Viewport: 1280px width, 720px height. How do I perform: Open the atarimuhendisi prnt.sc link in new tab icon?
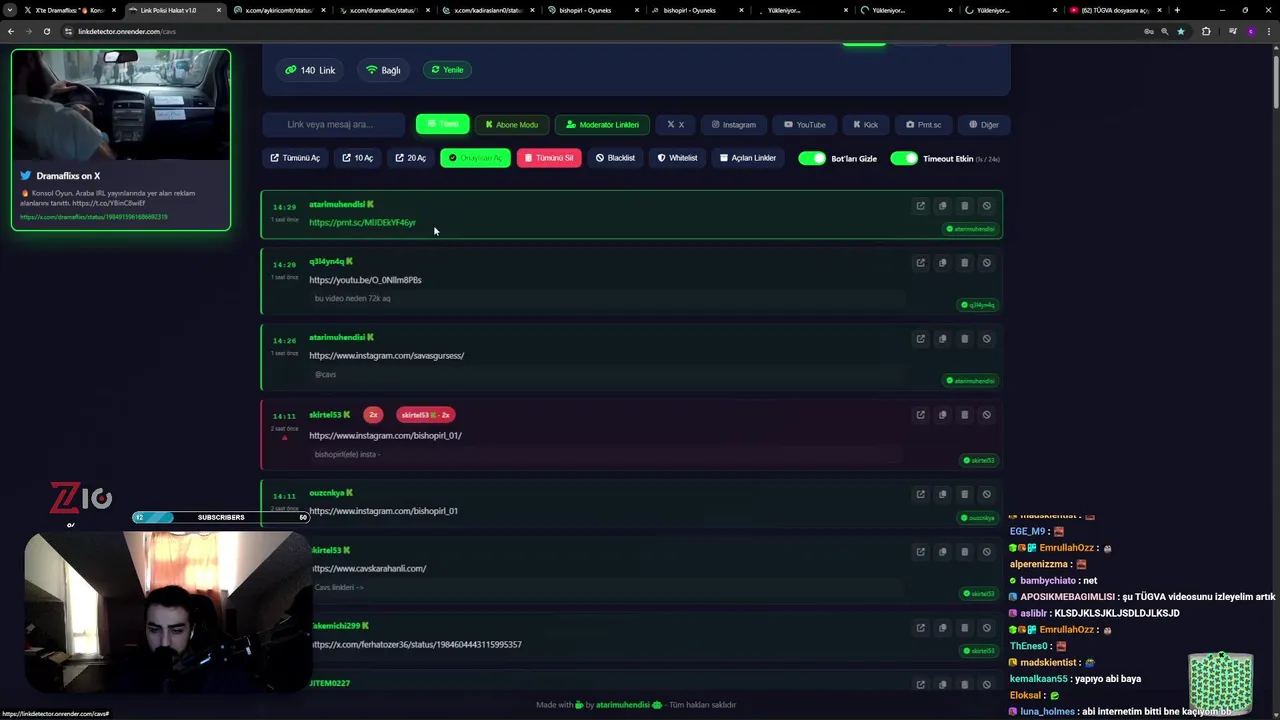point(920,206)
